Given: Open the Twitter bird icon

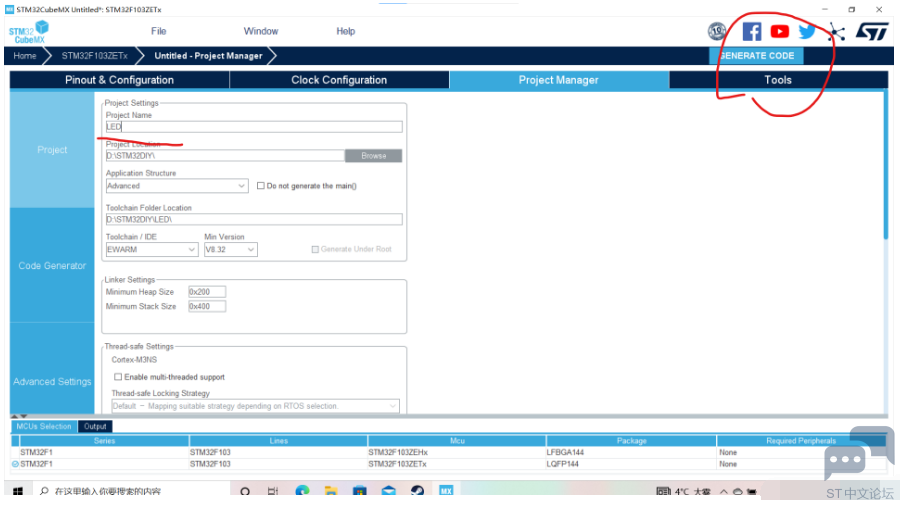Looking at the screenshot, I should pyautogui.click(x=807, y=32).
